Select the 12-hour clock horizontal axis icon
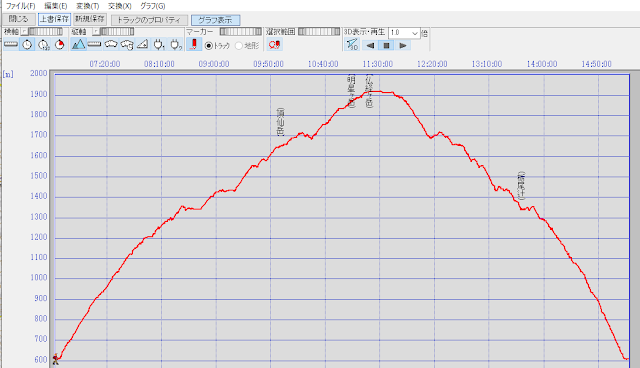Screen dimensions: 640x368 (43, 44)
